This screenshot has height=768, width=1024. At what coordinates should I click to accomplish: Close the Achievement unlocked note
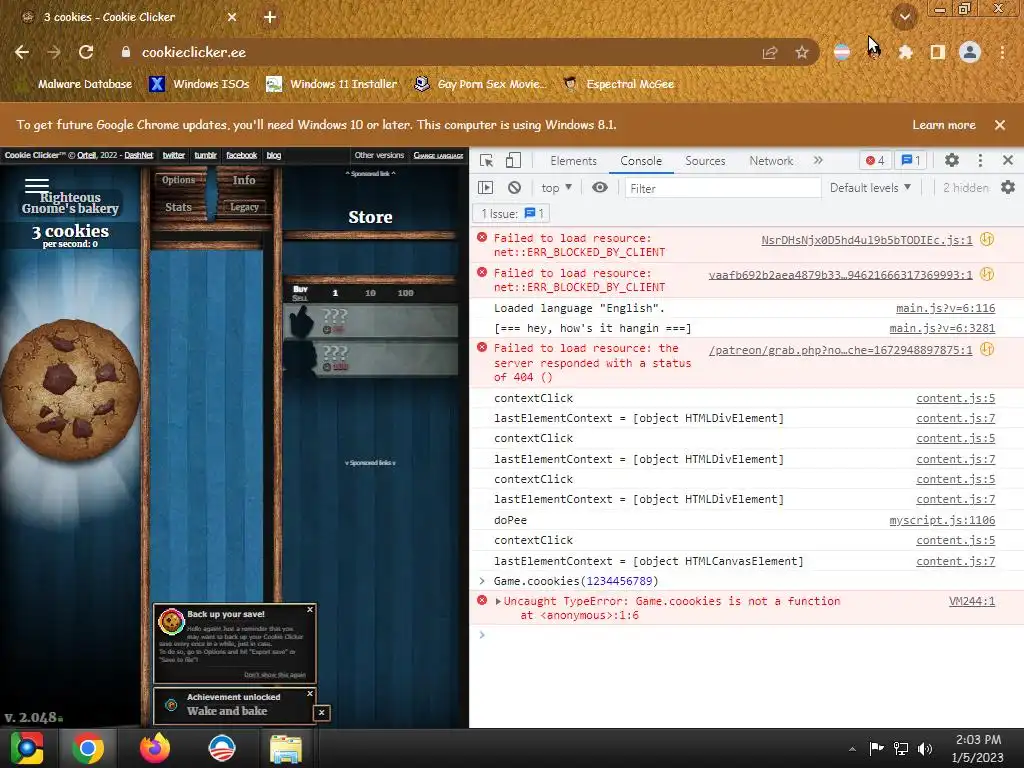tap(310, 693)
